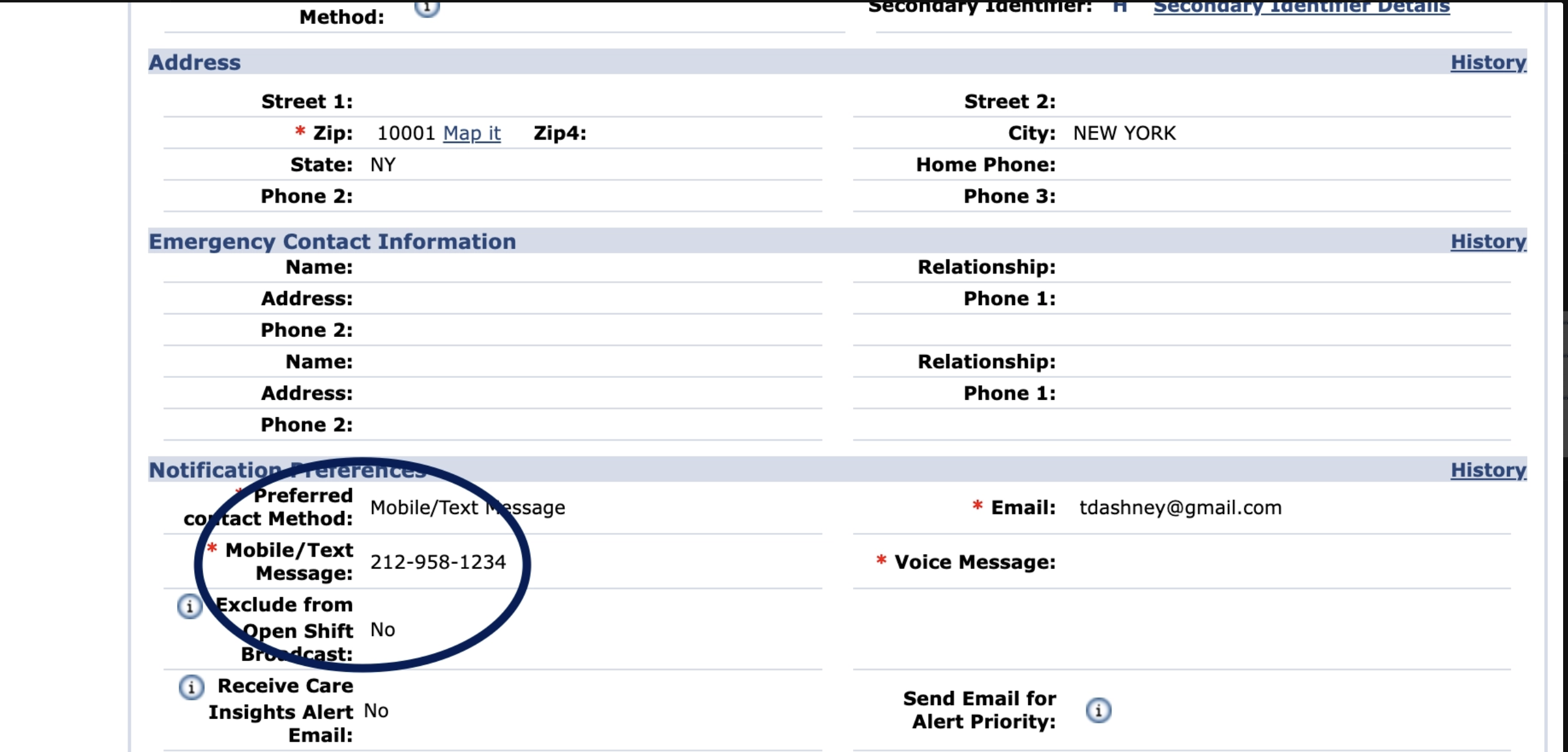1568x752 pixels.
Task: Click zip code value 10001
Action: tap(405, 133)
